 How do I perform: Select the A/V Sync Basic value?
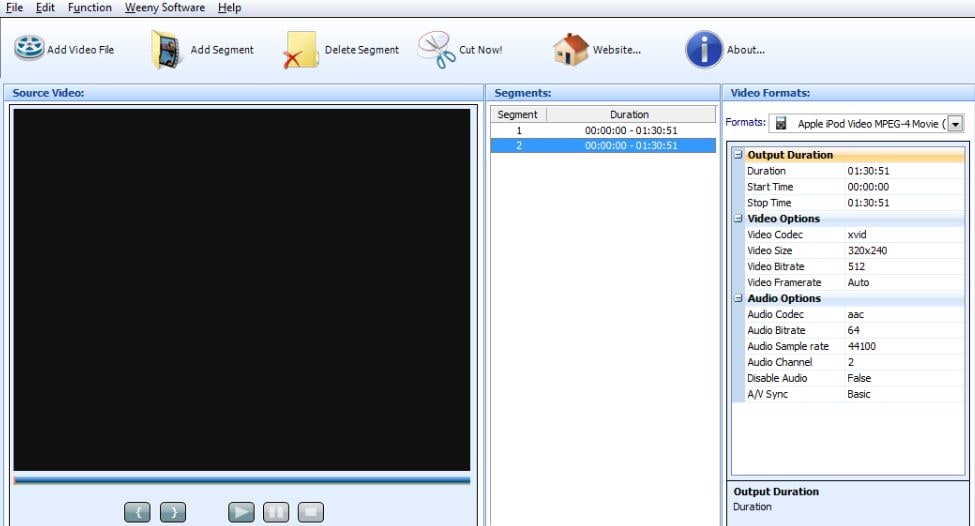(x=904, y=394)
